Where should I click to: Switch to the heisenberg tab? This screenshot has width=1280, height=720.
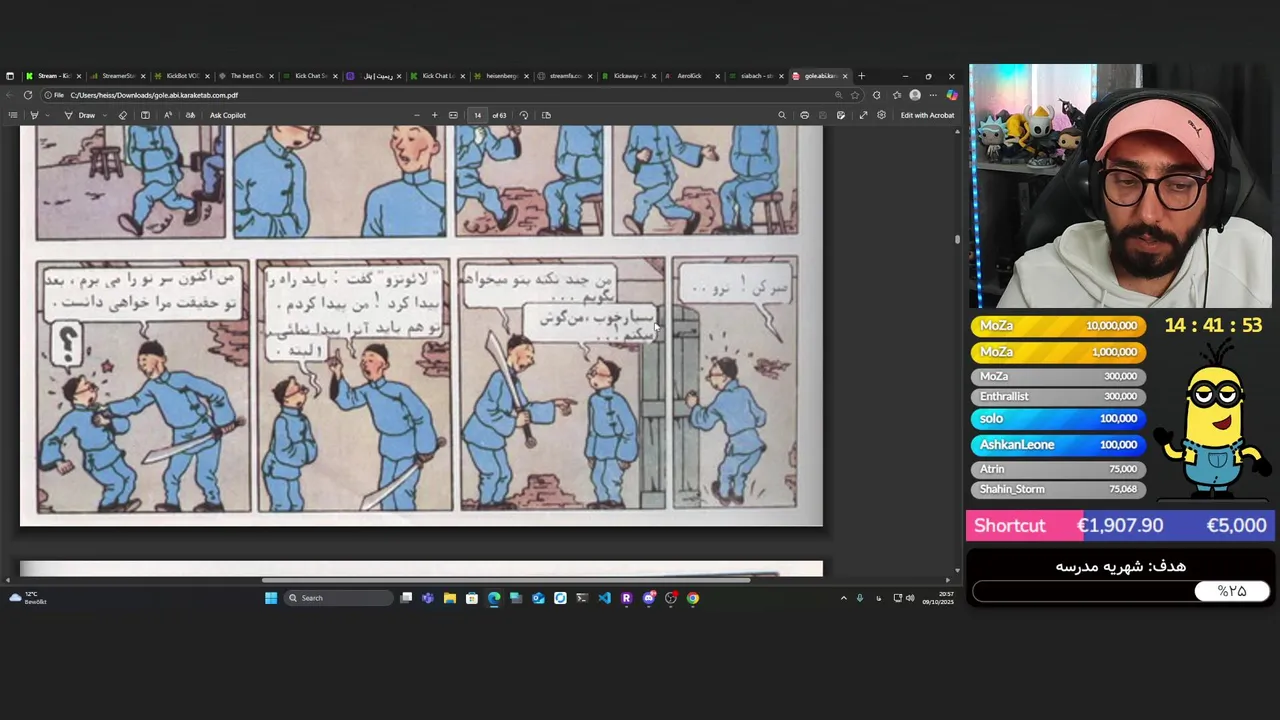click(501, 76)
